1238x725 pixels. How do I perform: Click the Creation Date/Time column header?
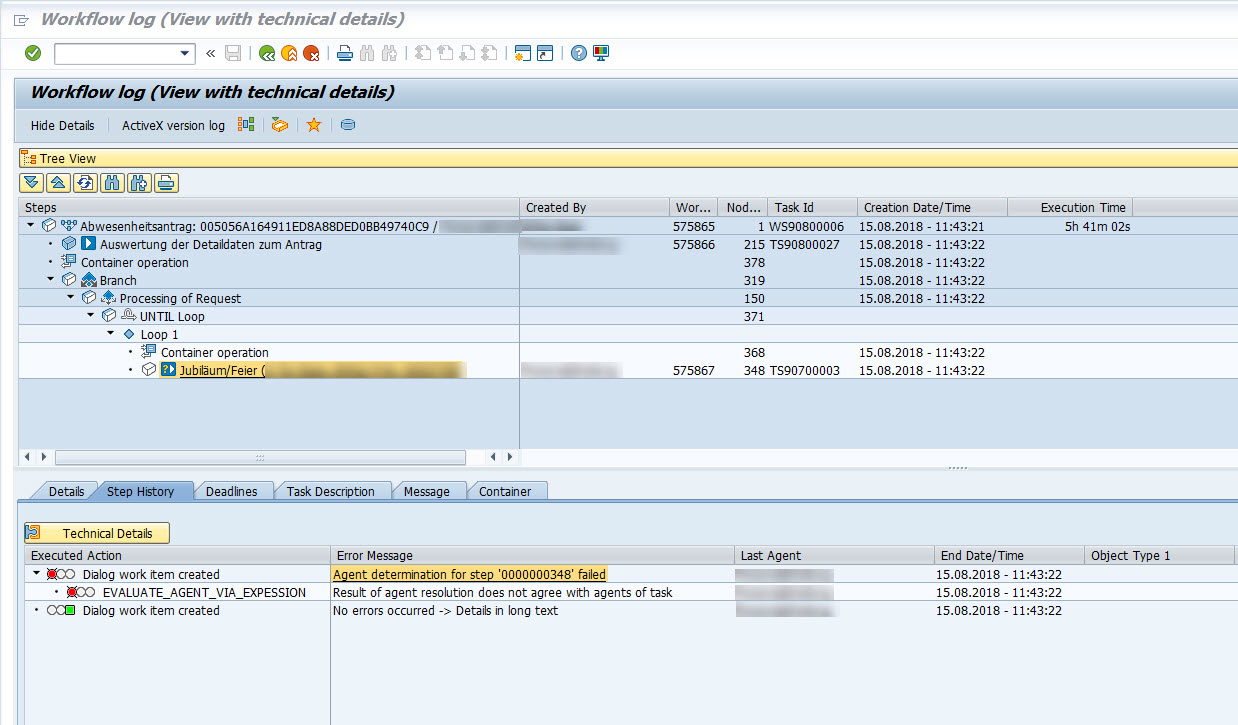(x=932, y=207)
